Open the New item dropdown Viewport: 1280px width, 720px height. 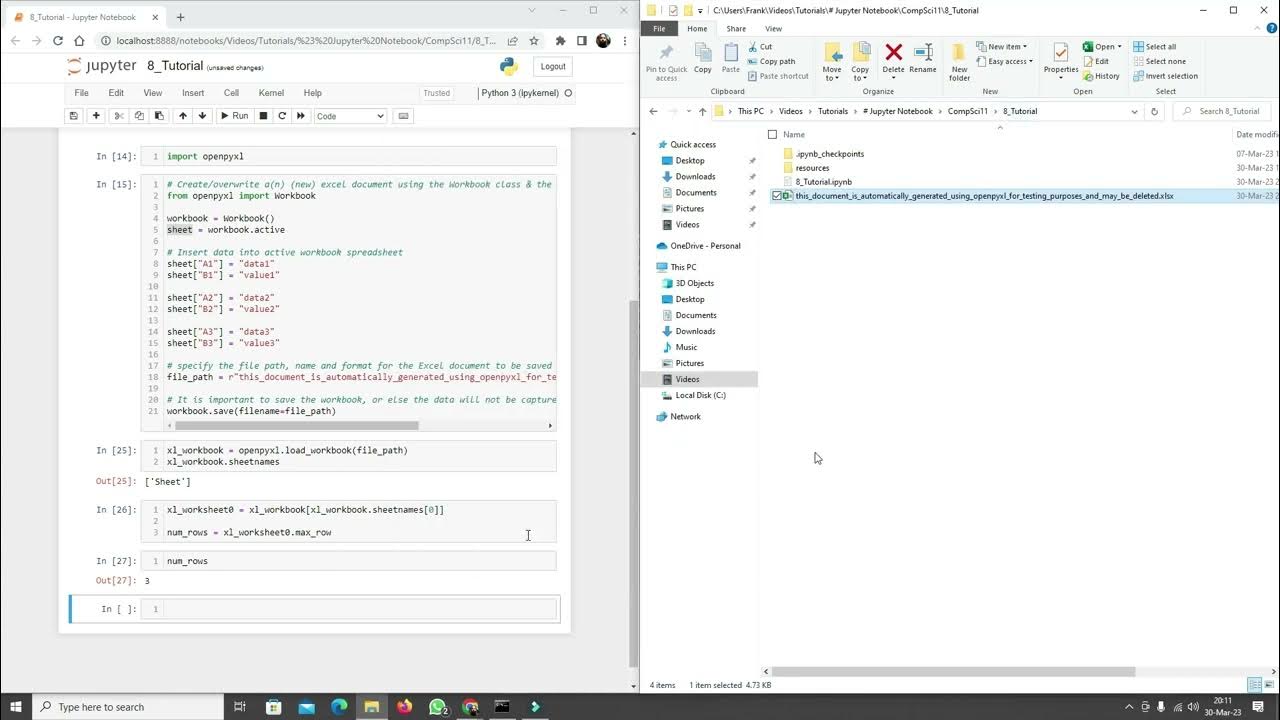click(x=1002, y=46)
